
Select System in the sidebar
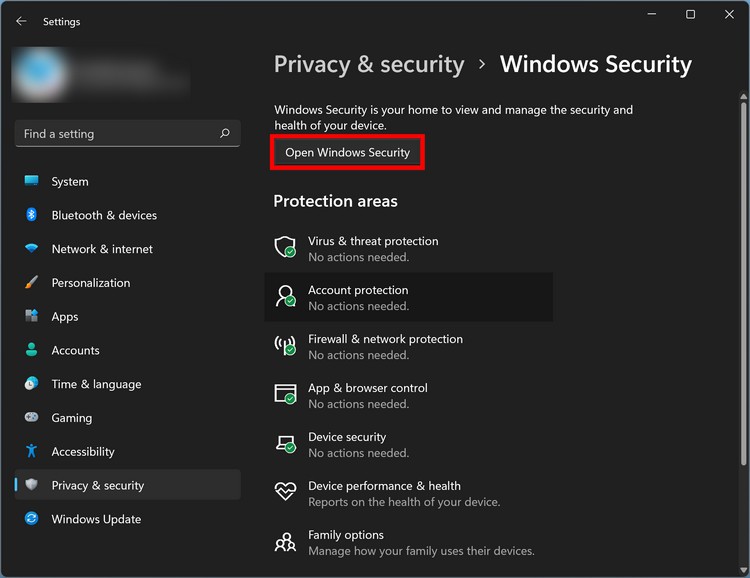69,182
